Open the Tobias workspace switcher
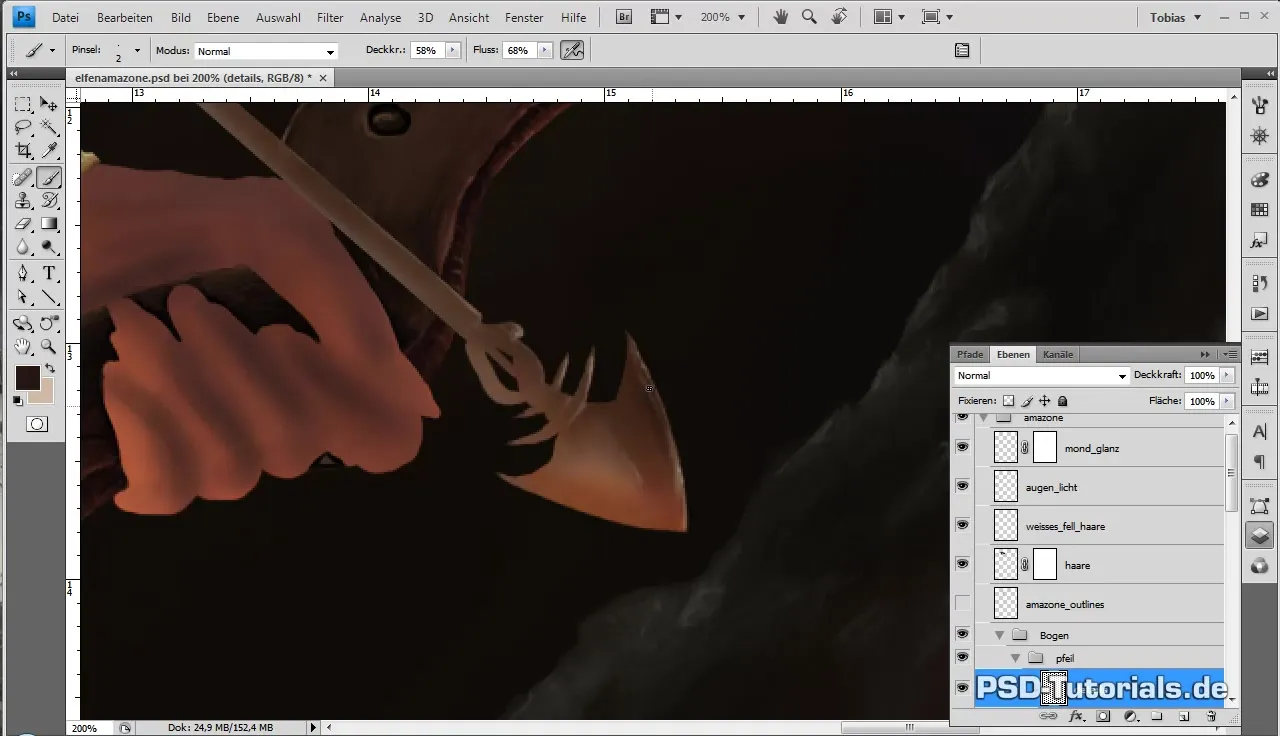Viewport: 1280px width, 736px height. [1174, 18]
